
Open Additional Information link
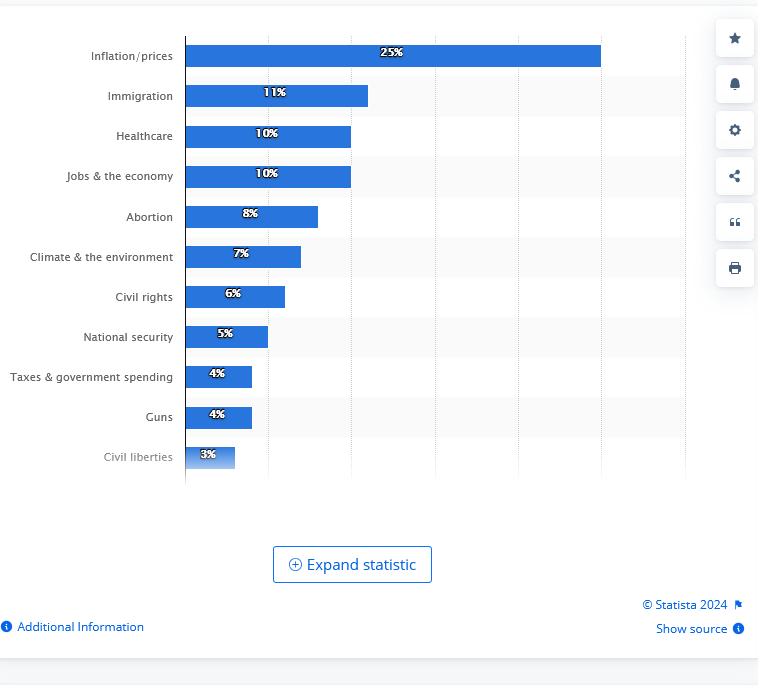coord(80,627)
